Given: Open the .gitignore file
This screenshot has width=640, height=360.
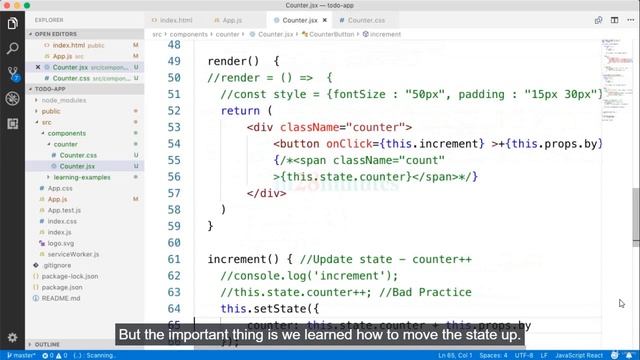Looking at the screenshot, I should pos(56,265).
